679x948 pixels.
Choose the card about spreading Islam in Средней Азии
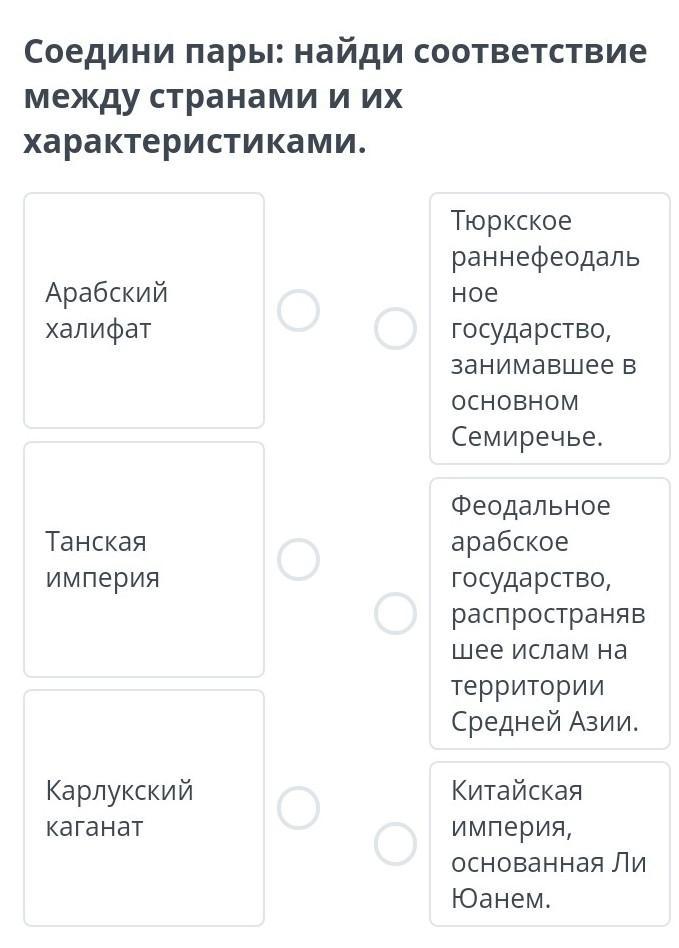click(x=550, y=613)
